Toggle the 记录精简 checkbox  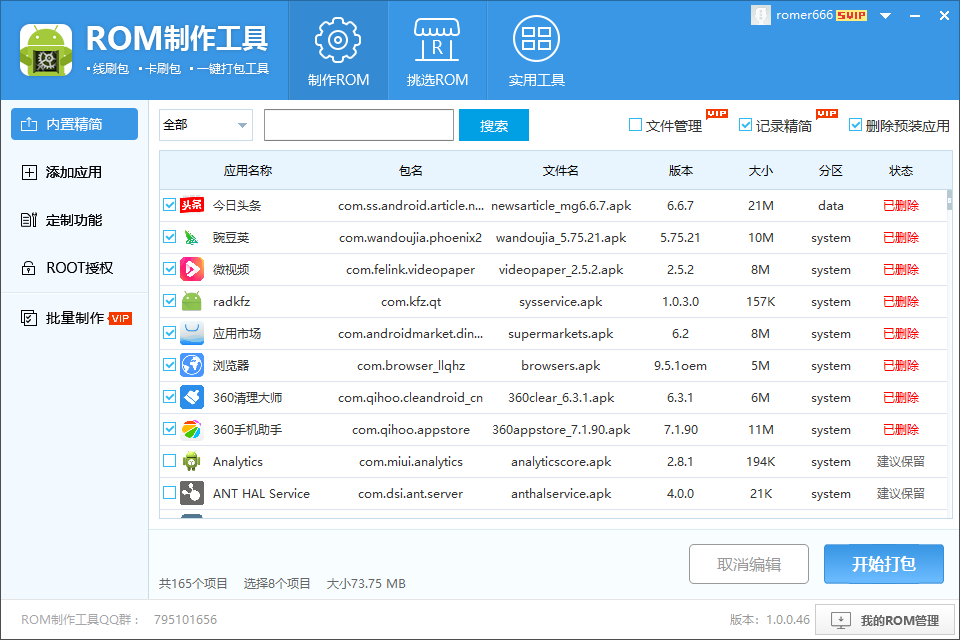pos(745,125)
